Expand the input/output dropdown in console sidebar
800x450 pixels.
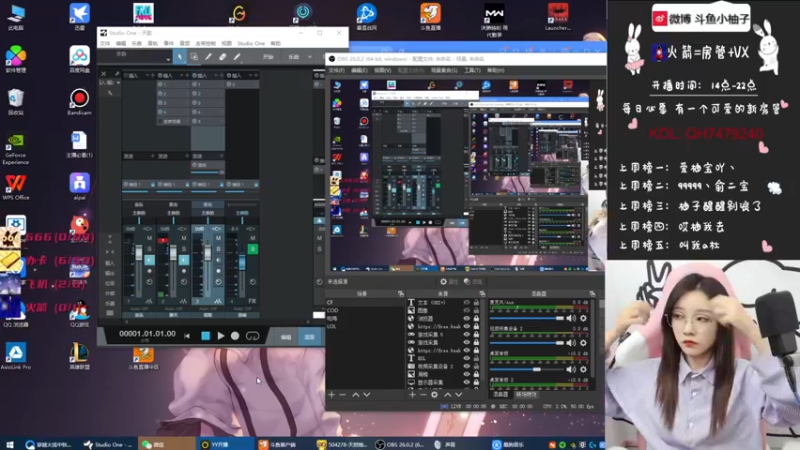point(118,83)
